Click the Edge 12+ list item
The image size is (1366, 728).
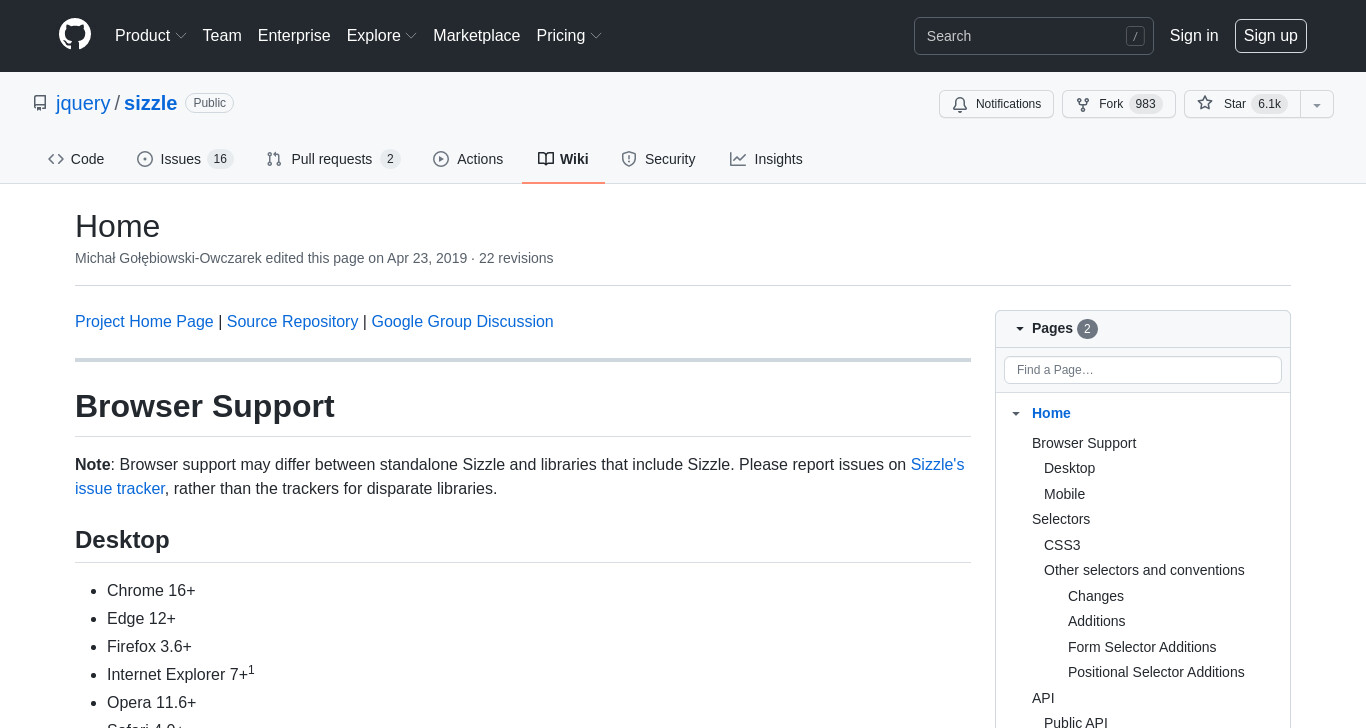141,619
